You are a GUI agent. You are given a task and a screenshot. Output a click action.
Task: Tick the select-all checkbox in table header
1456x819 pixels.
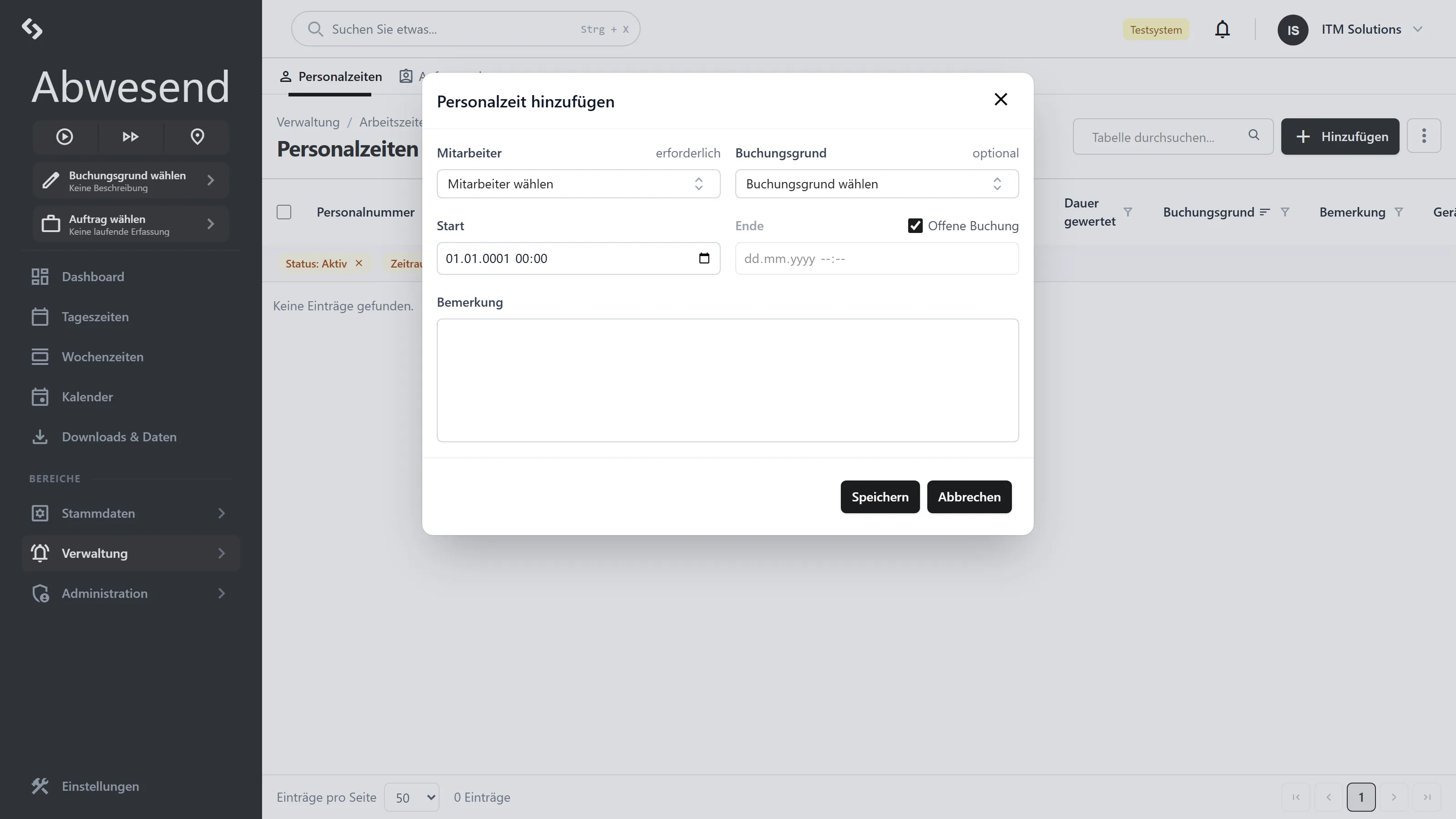pyautogui.click(x=284, y=212)
